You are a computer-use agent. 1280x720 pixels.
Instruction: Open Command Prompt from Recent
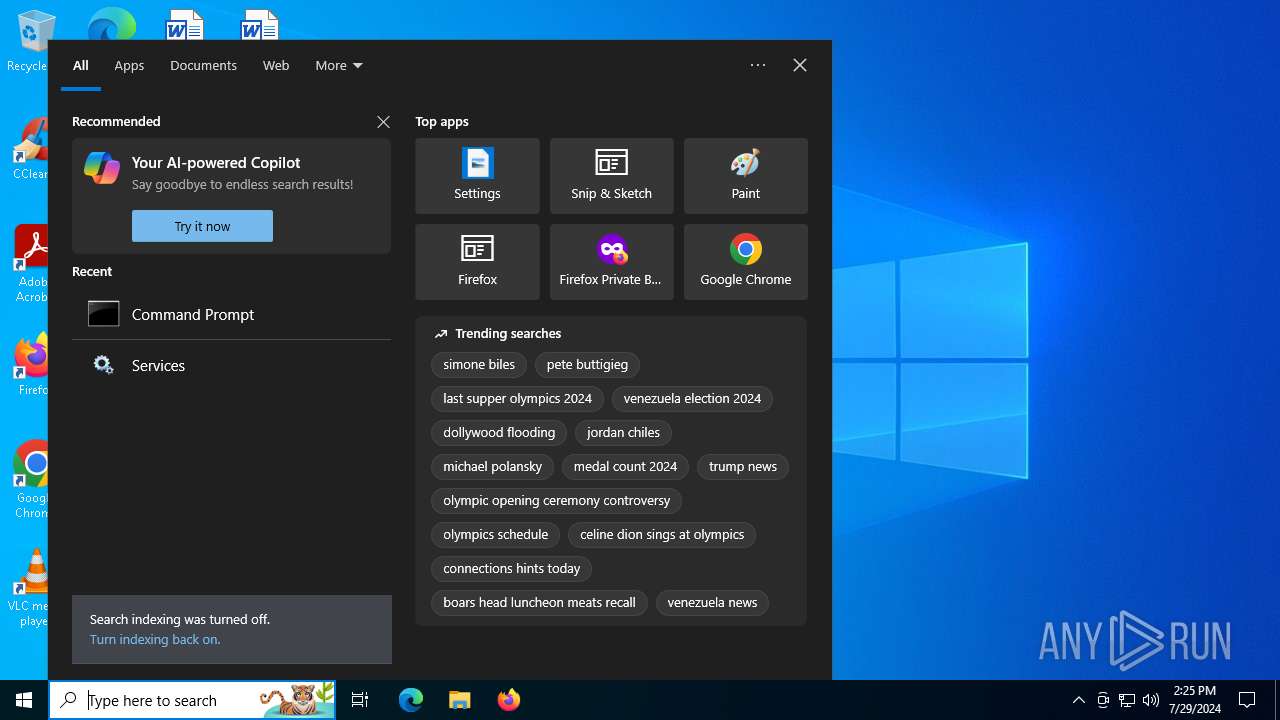[231, 314]
